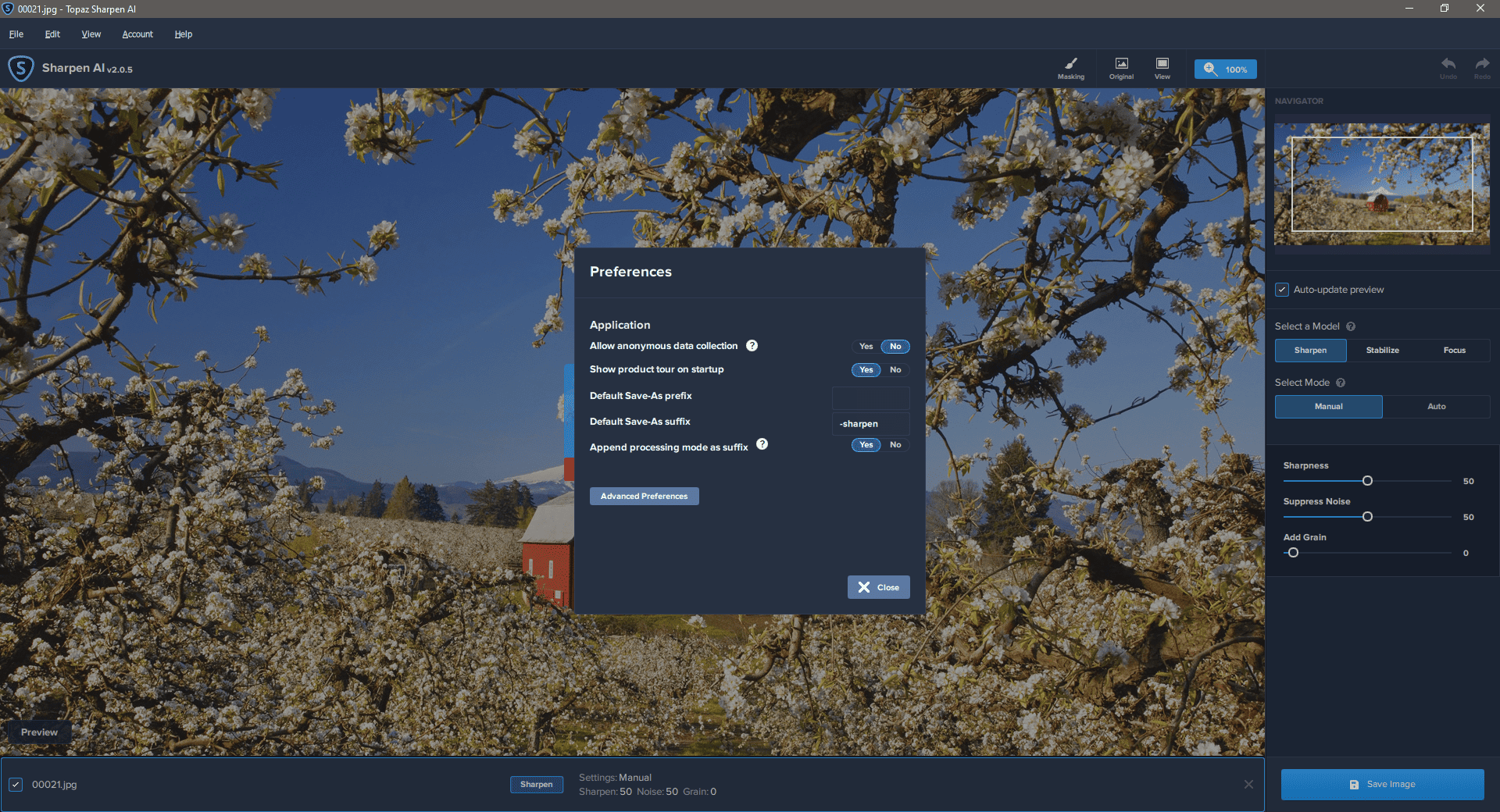The height and width of the screenshot is (812, 1500).
Task: Adjust the Sharpness slider handle
Action: [x=1367, y=481]
